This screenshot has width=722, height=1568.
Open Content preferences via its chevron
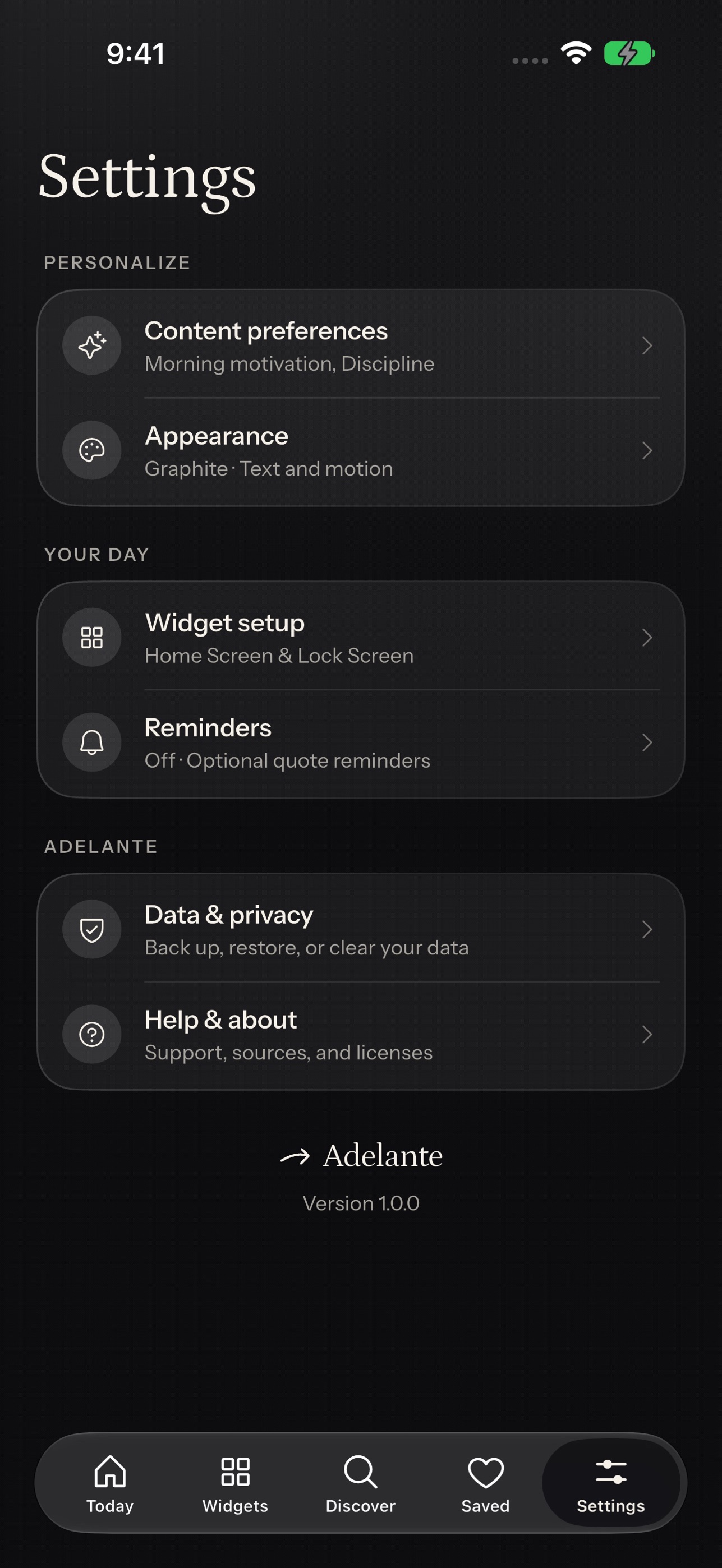pos(647,345)
